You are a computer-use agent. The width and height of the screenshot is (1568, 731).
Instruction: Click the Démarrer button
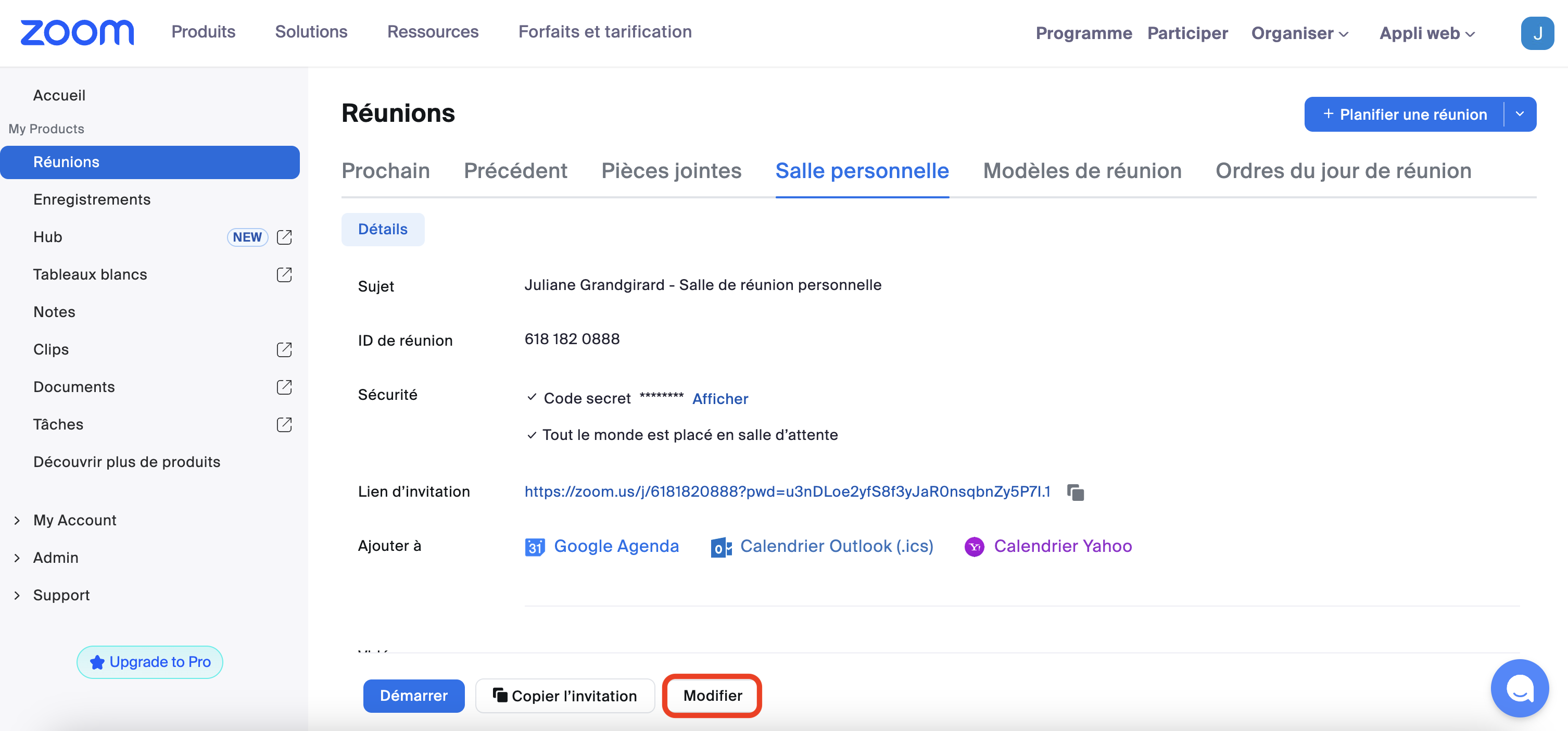[413, 695]
